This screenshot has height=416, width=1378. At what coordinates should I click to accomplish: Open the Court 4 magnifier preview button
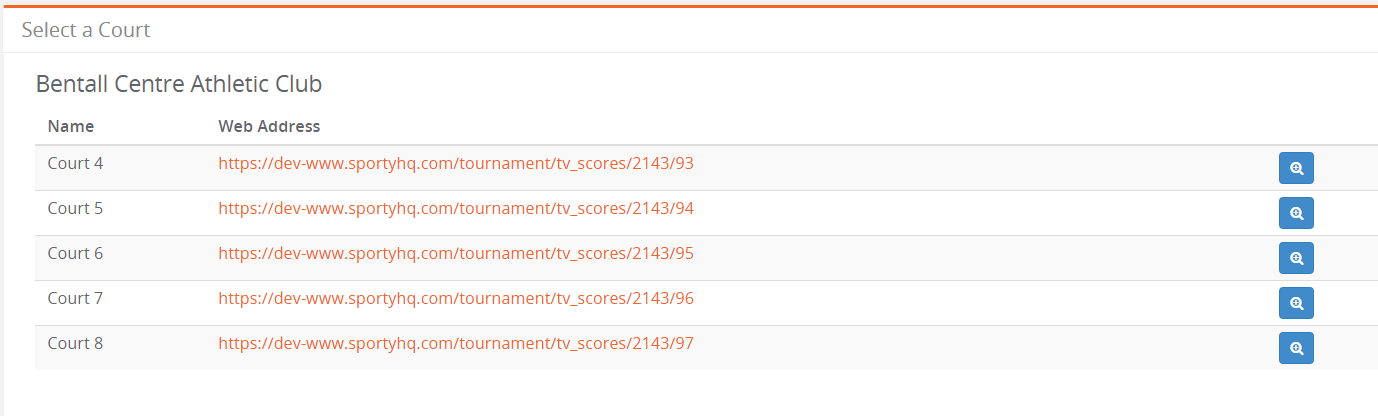pos(1296,168)
